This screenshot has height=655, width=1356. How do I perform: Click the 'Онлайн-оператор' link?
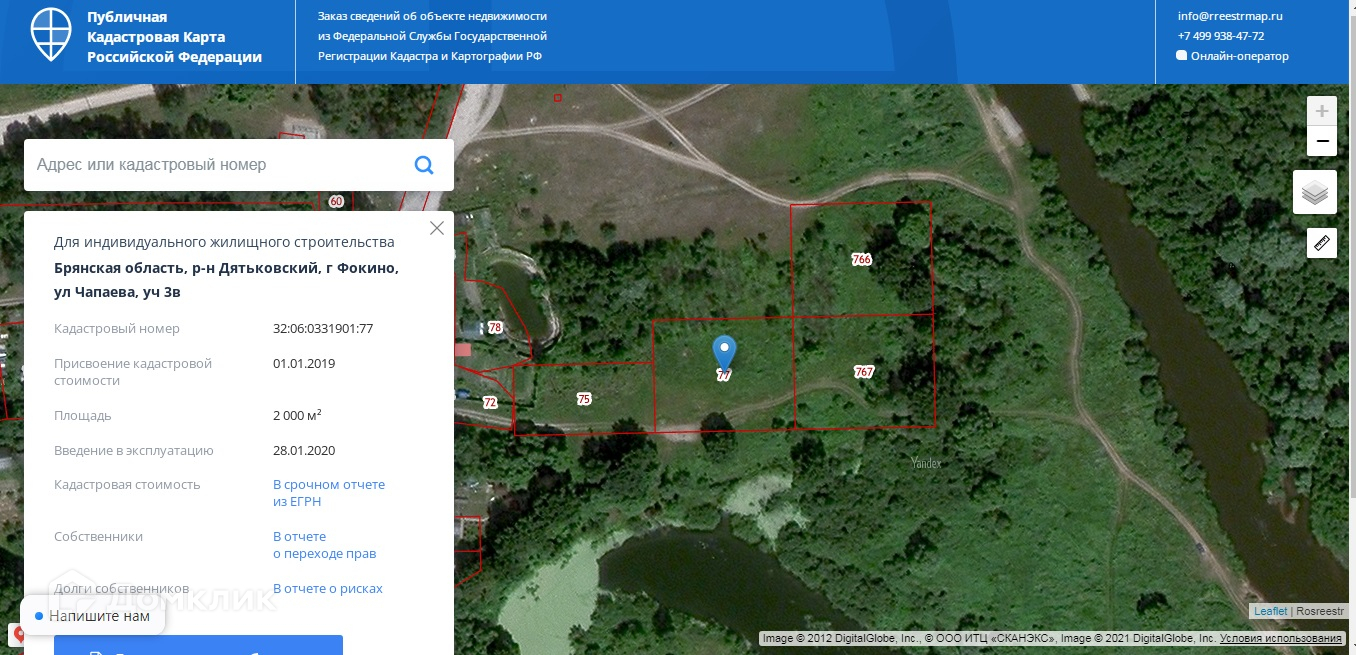click(1240, 56)
